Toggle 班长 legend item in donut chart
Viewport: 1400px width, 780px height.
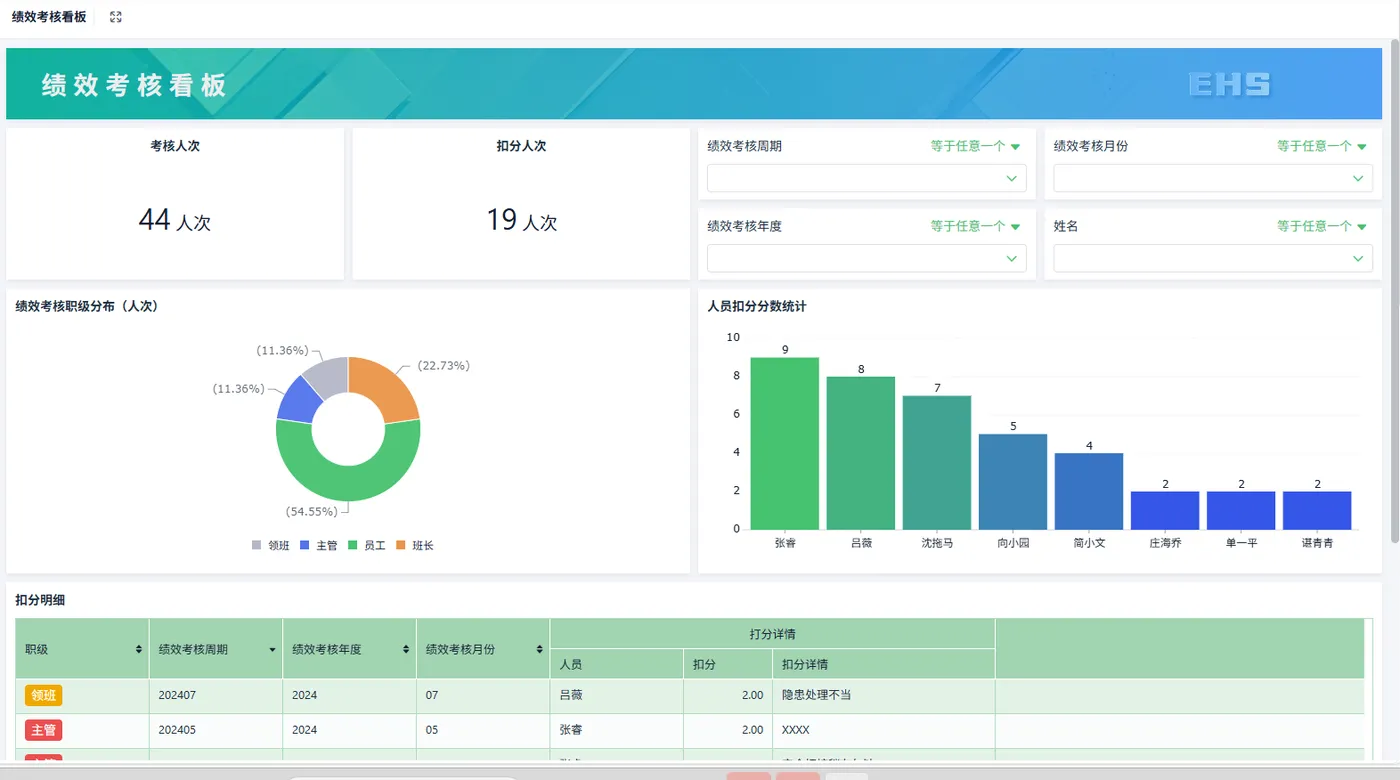click(x=414, y=545)
